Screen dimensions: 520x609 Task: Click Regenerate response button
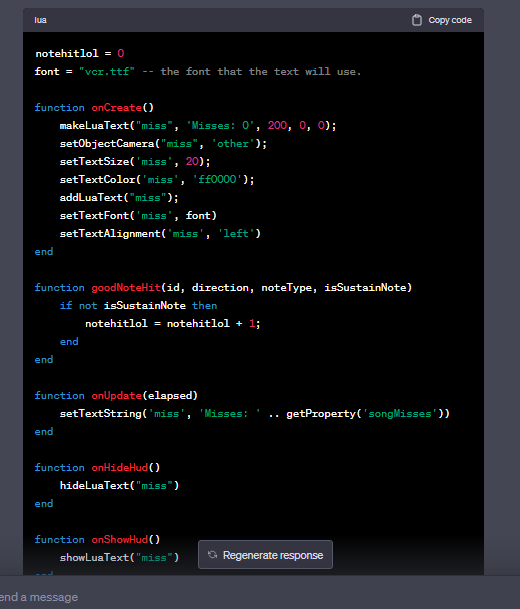tap(265, 555)
